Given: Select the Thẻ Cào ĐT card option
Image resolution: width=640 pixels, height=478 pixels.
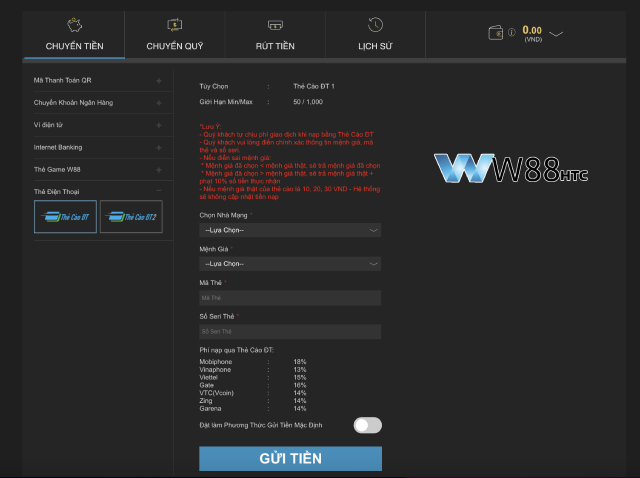Looking at the screenshot, I should (x=65, y=217).
